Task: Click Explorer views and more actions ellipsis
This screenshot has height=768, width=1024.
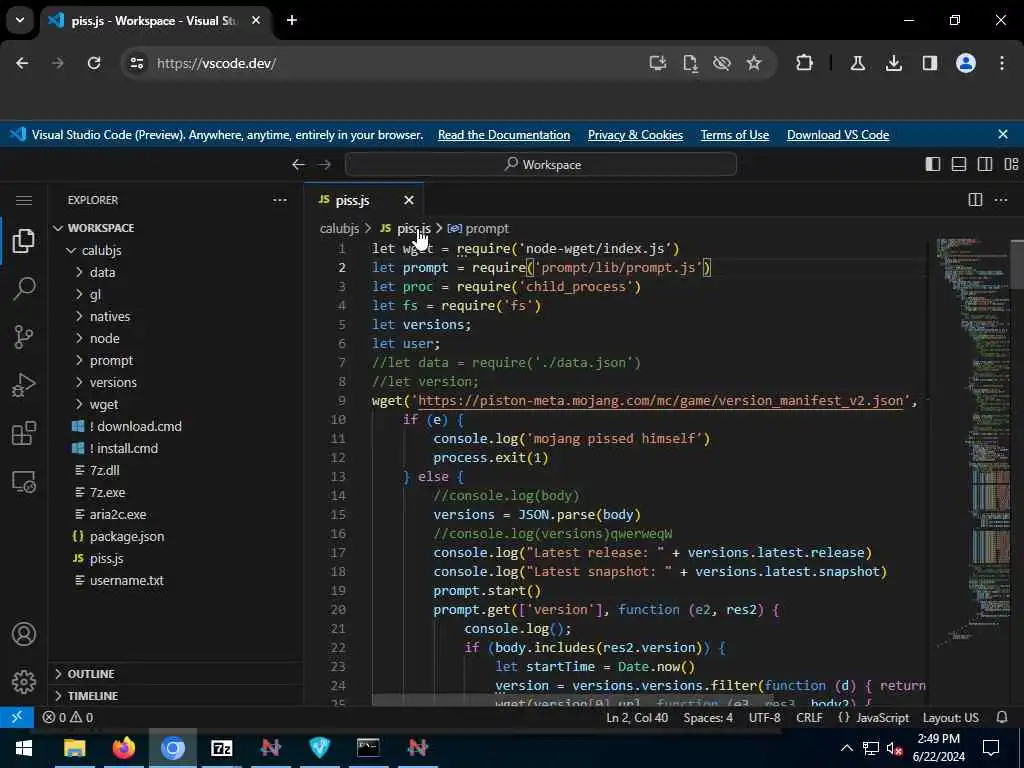Action: click(280, 200)
